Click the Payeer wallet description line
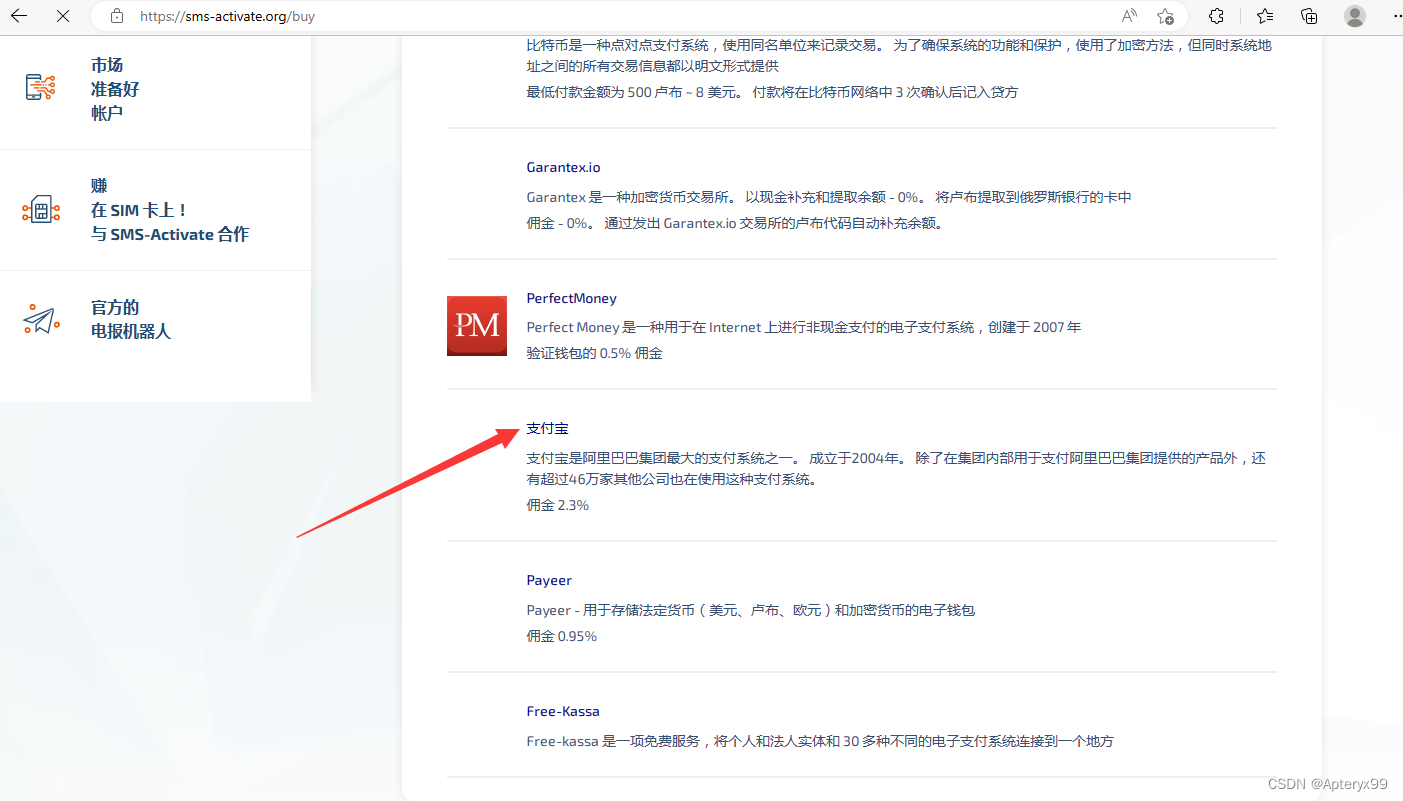This screenshot has height=801, width=1403. coord(751,610)
